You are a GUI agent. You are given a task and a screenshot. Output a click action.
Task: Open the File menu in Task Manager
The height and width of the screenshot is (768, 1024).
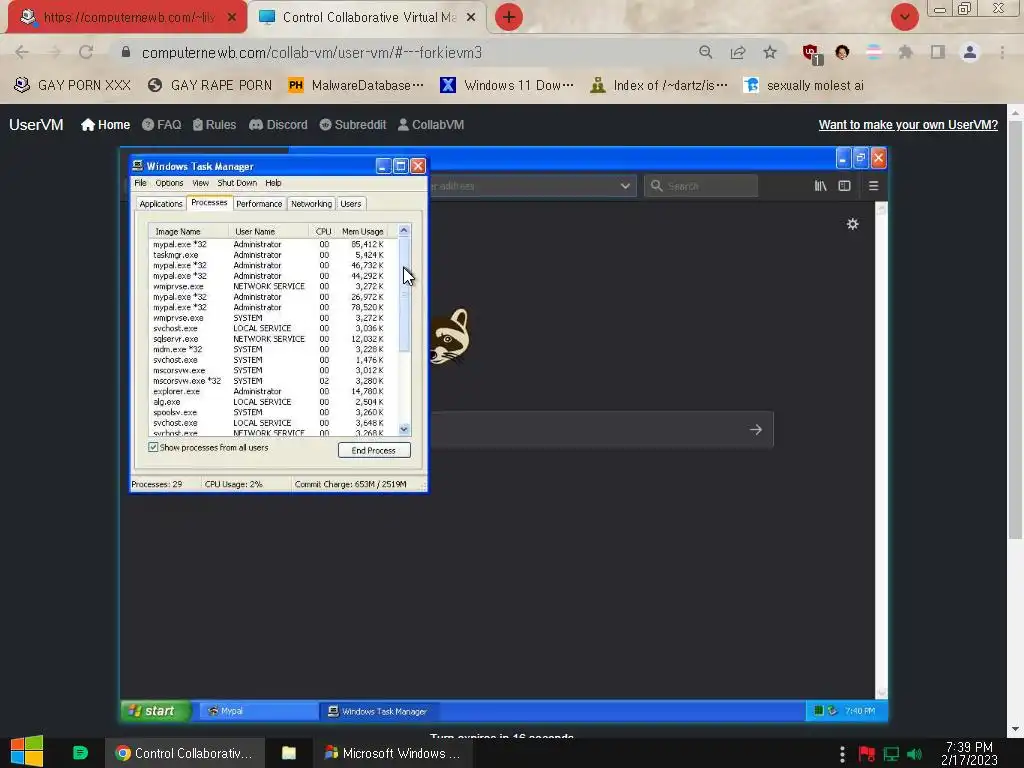click(x=140, y=183)
